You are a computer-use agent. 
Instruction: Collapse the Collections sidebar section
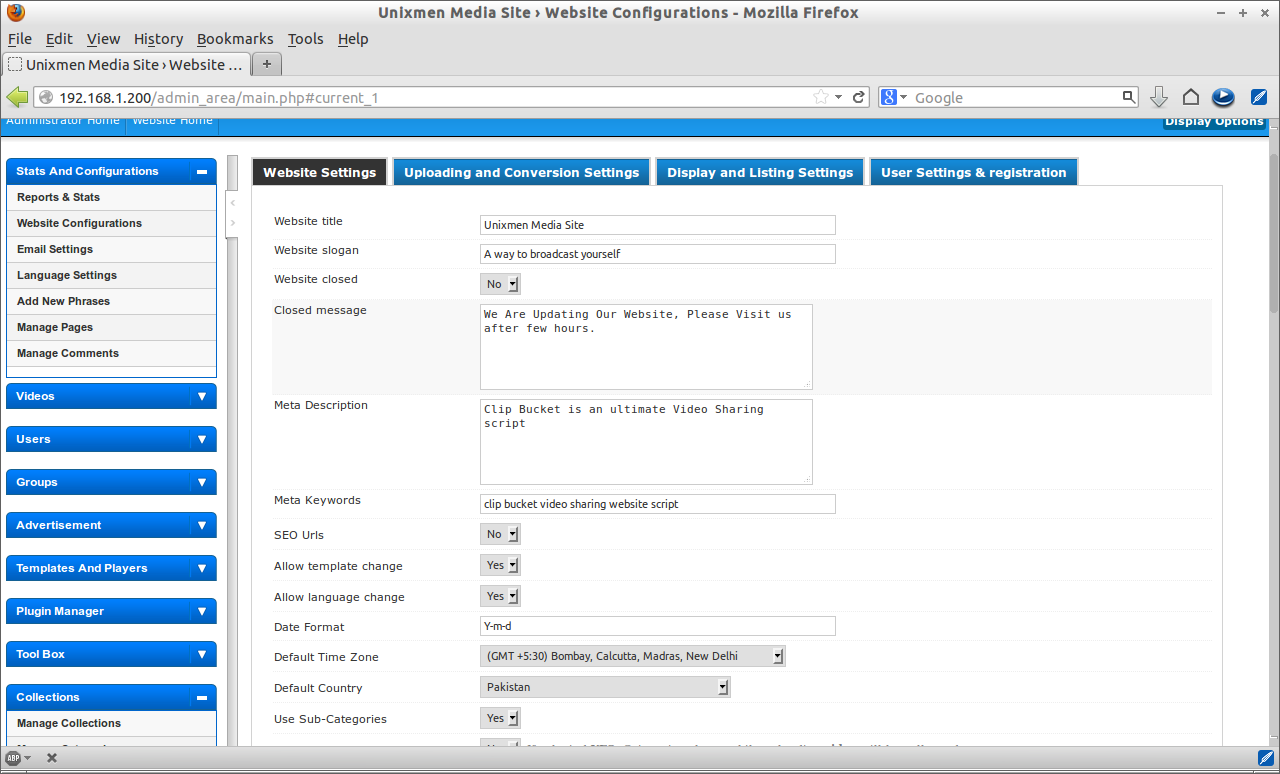pyautogui.click(x=202, y=698)
